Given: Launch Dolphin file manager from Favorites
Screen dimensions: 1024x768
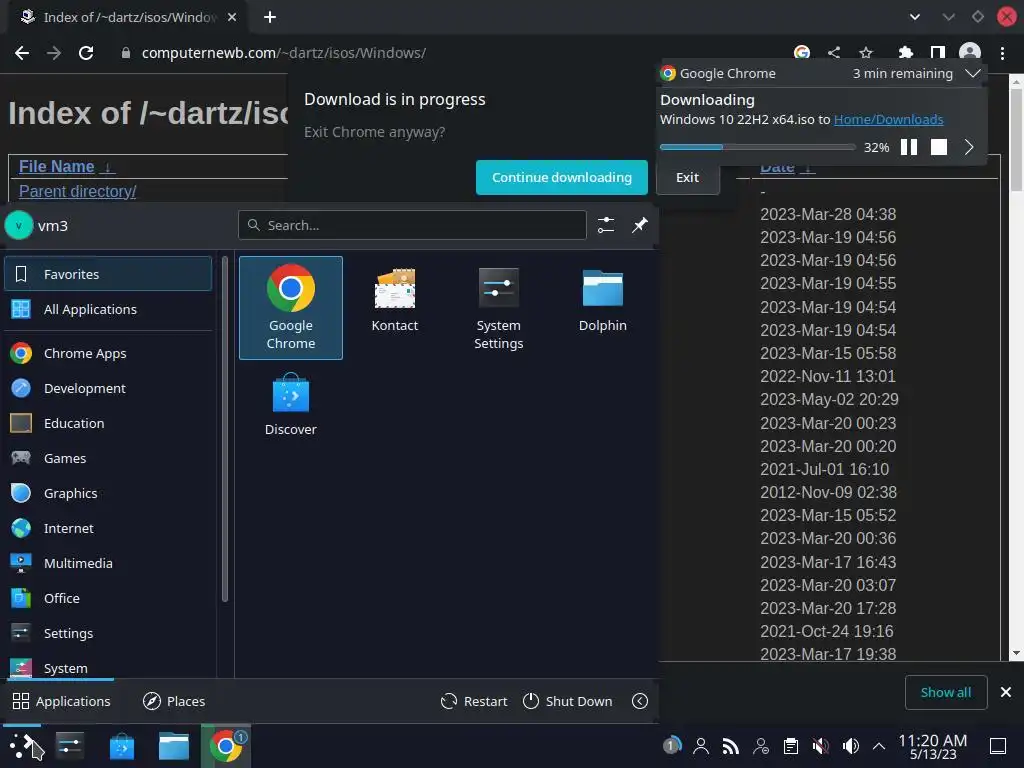Looking at the screenshot, I should [x=602, y=300].
